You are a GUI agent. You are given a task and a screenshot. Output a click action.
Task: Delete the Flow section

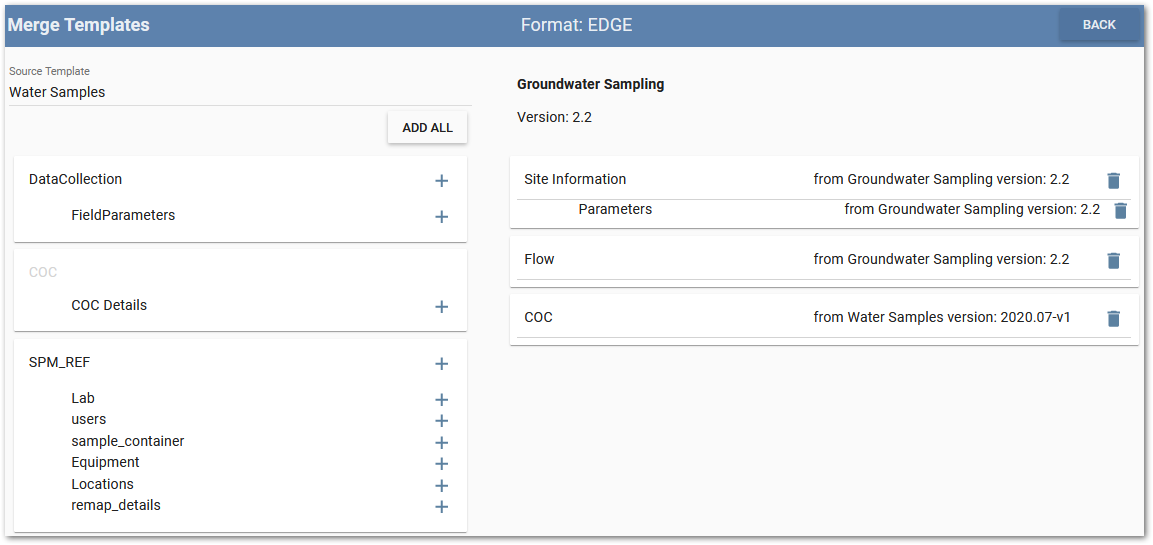(1113, 260)
